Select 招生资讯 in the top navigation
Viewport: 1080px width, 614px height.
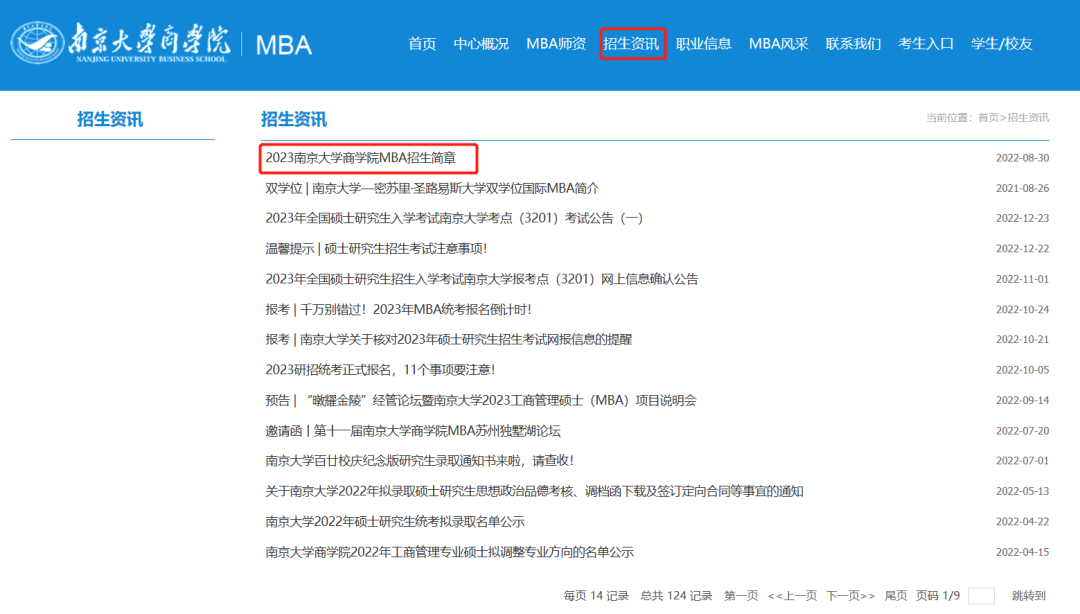coord(631,44)
